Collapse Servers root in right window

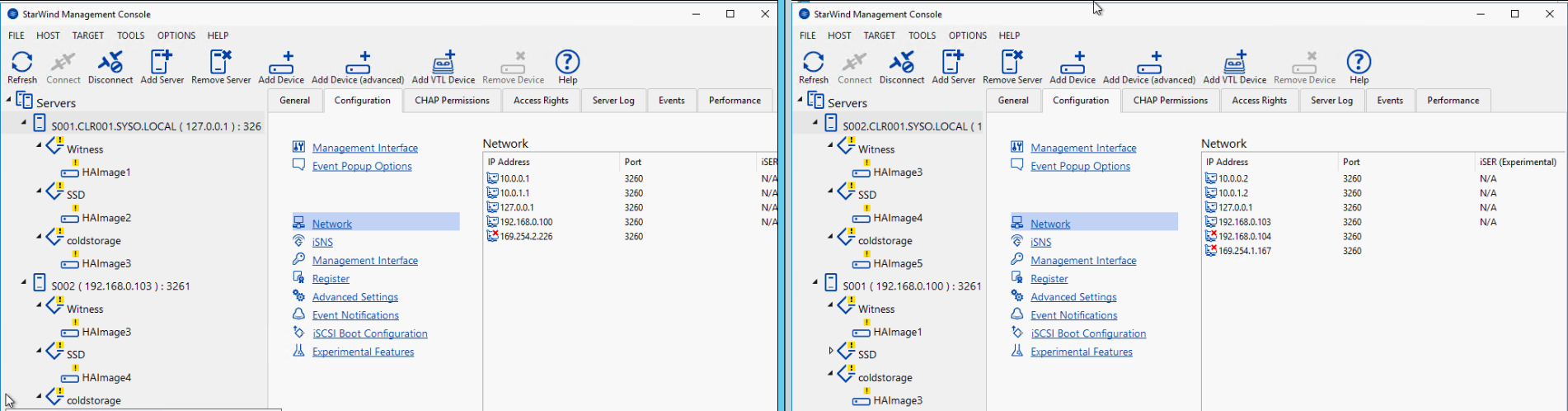pos(800,99)
